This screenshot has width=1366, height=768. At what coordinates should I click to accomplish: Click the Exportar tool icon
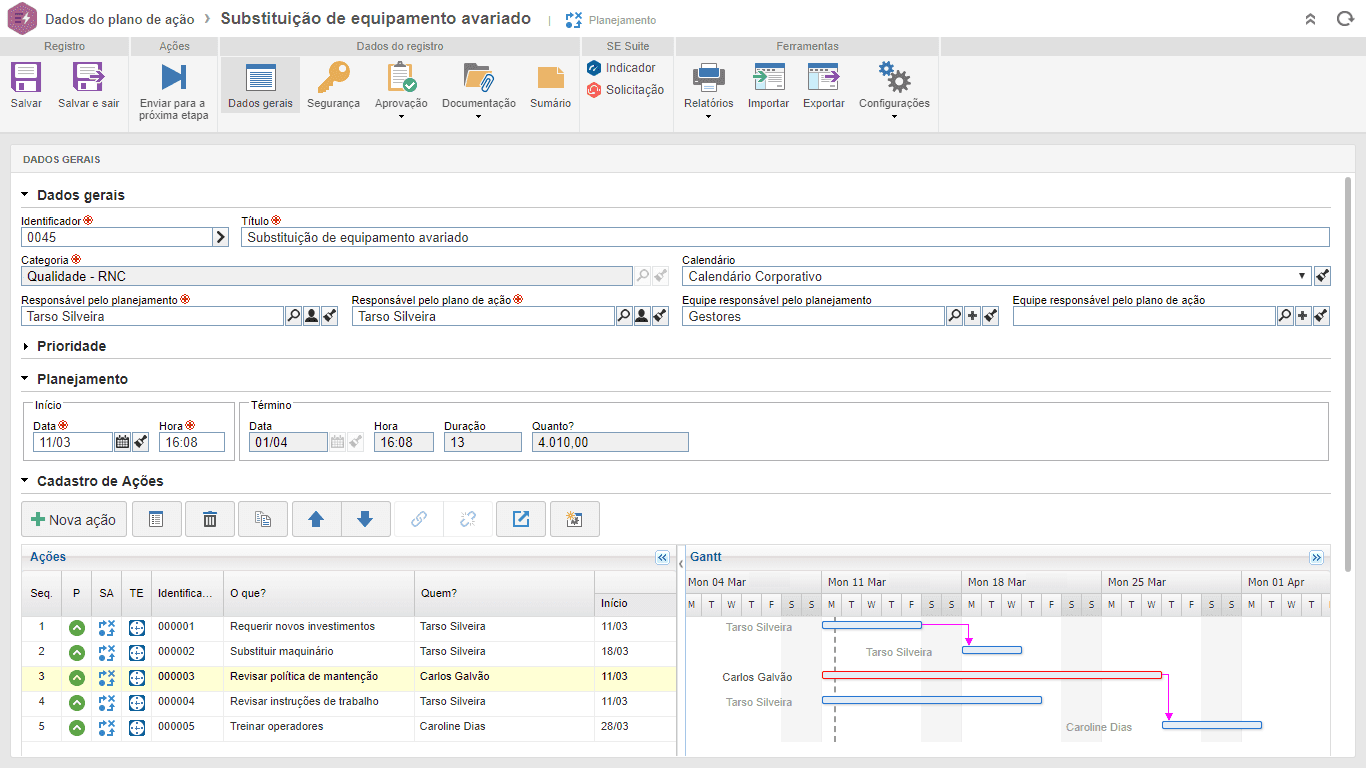(x=823, y=77)
